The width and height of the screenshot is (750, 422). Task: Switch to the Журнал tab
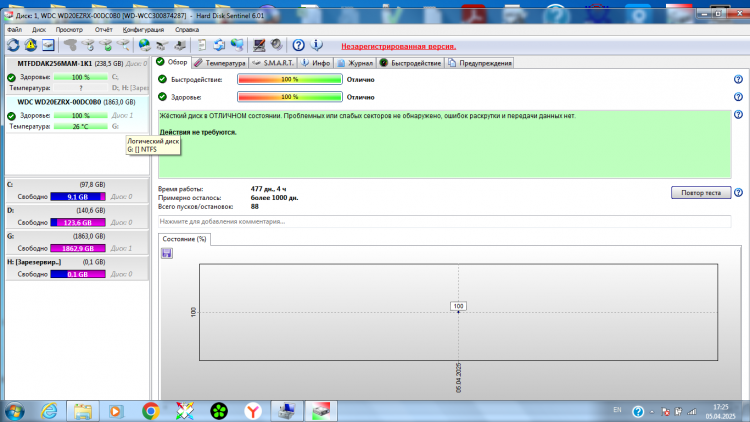point(355,63)
